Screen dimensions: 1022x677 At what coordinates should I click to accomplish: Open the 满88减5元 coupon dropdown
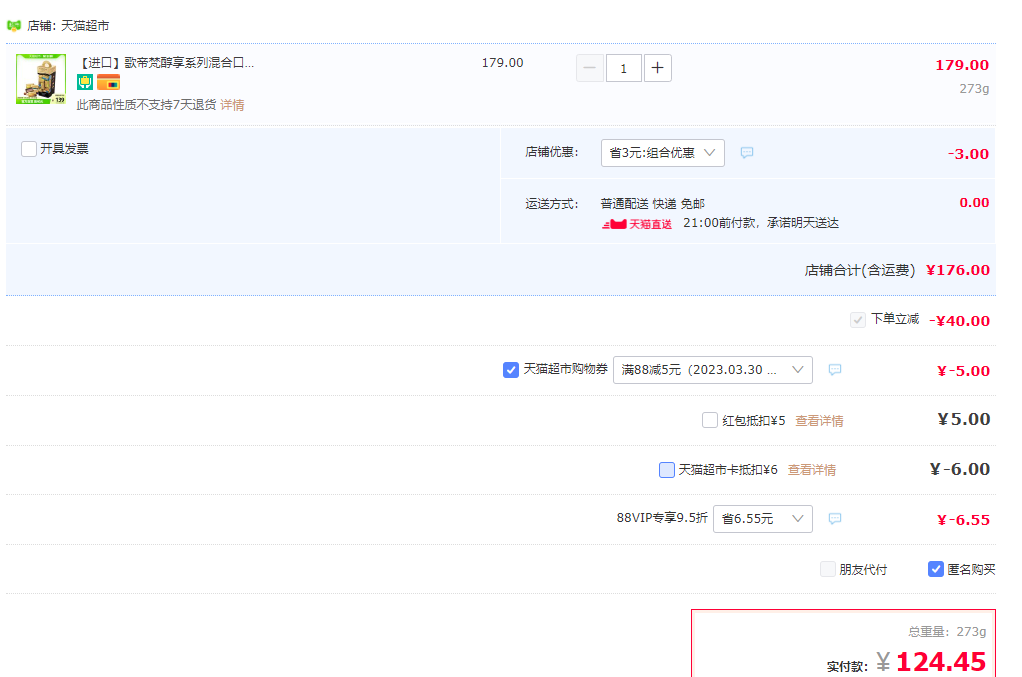coord(713,370)
